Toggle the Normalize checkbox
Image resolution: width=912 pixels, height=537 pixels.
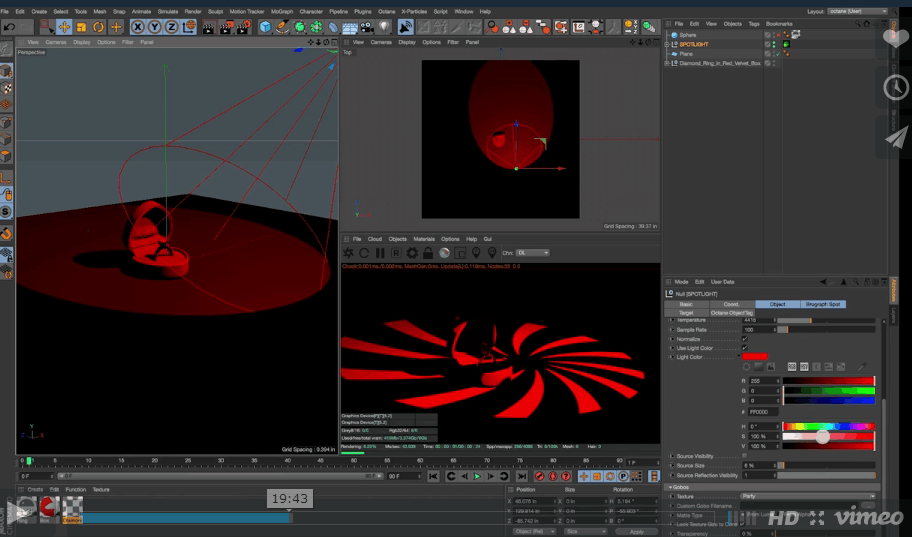tap(744, 339)
